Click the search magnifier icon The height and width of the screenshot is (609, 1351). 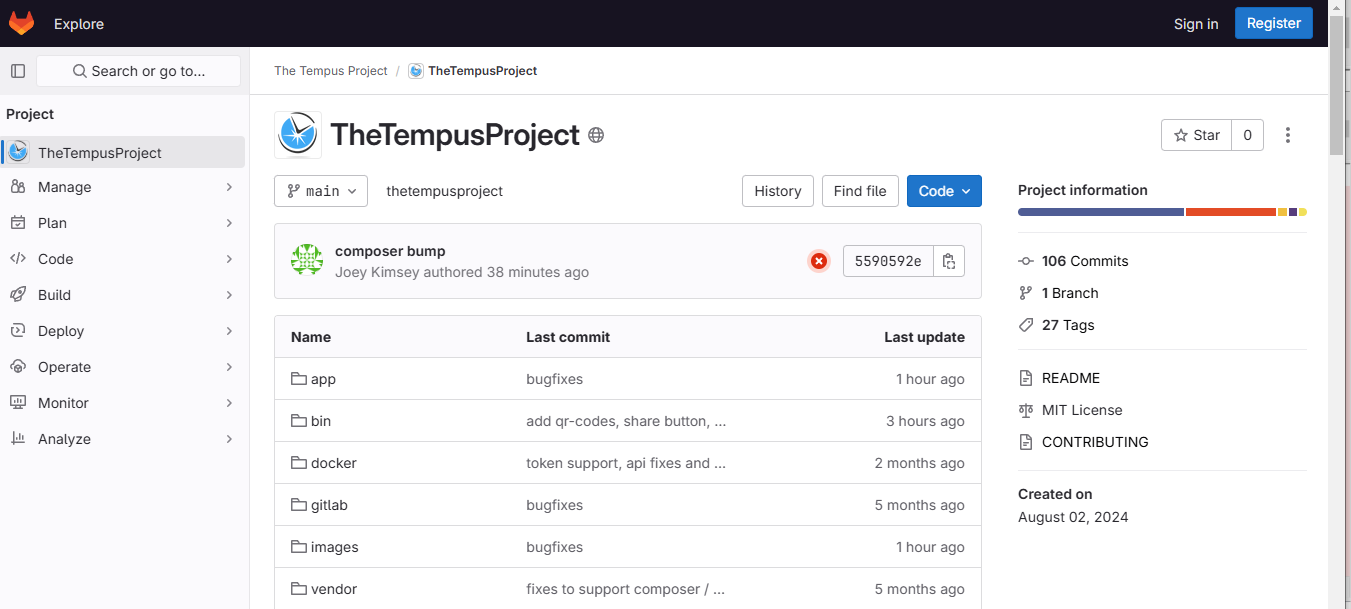click(80, 71)
